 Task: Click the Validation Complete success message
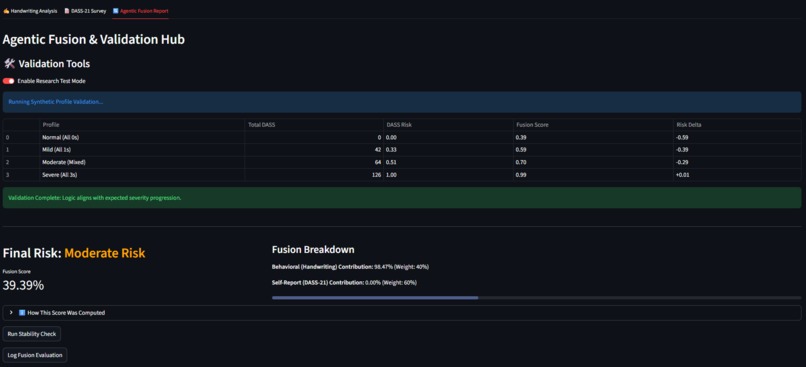click(x=402, y=198)
